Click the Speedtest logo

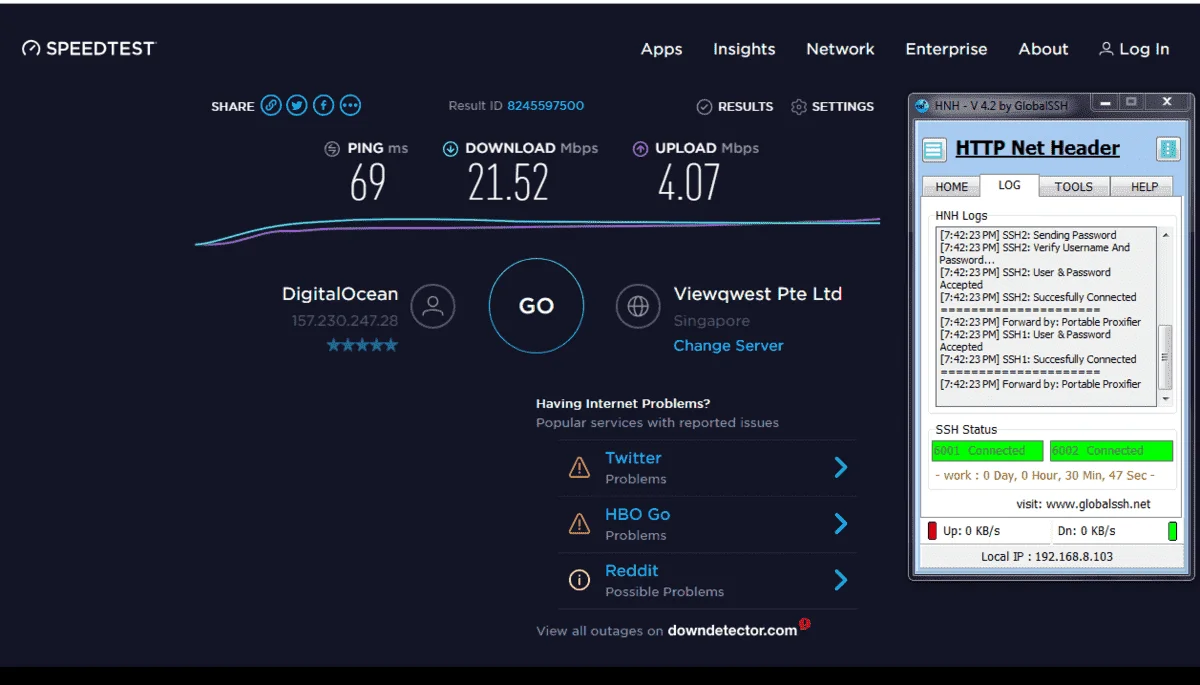(89, 48)
